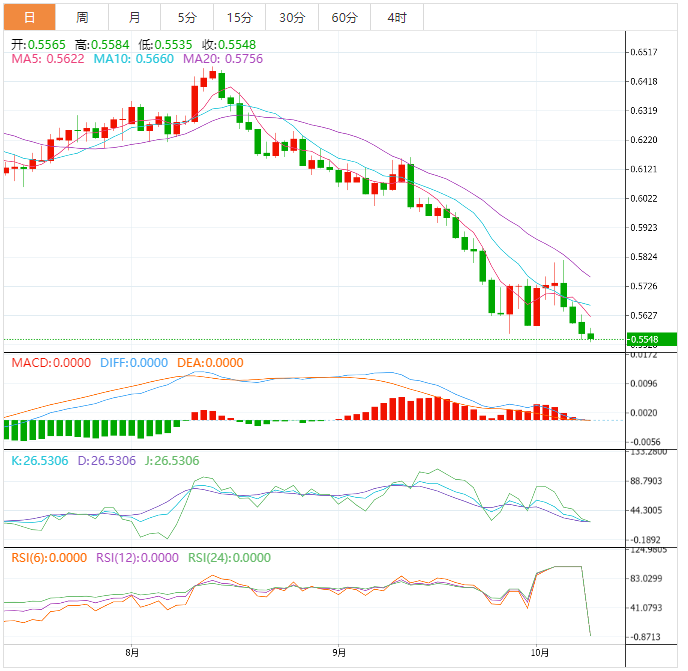Click the 0.5824 price axis label
The height and width of the screenshot is (671, 688).
coord(644,257)
